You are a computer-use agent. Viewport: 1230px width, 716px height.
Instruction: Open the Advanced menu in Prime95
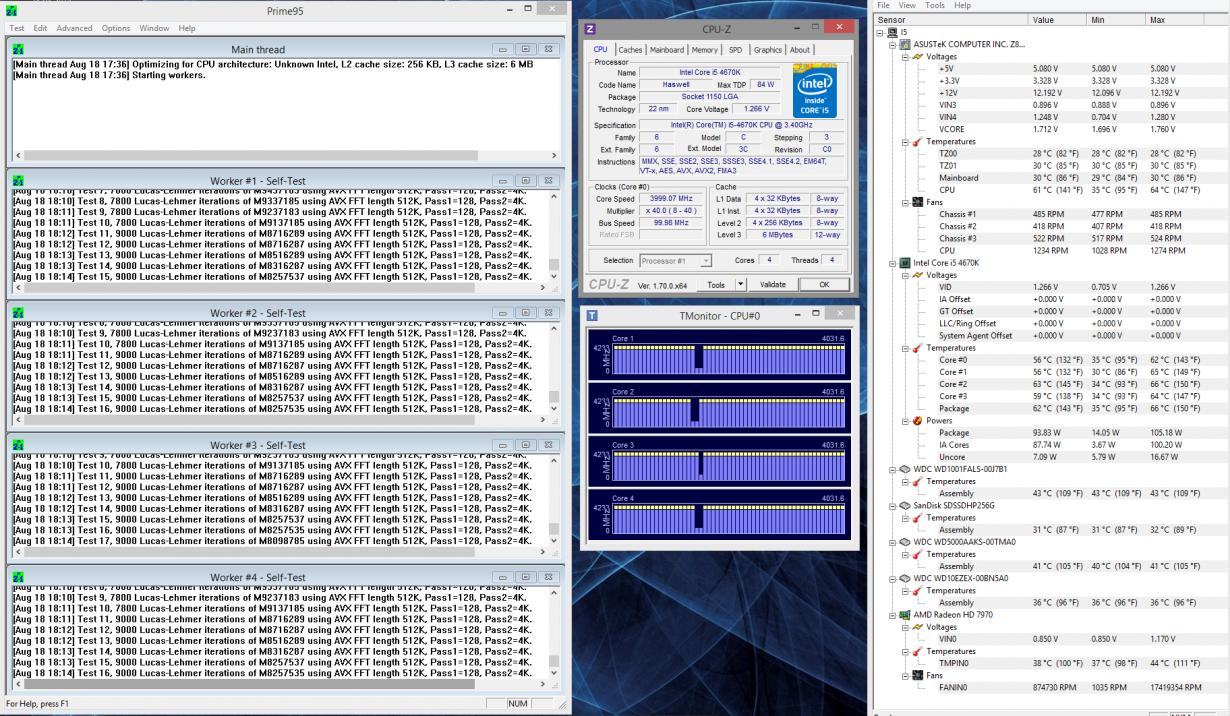pyautogui.click(x=74, y=28)
